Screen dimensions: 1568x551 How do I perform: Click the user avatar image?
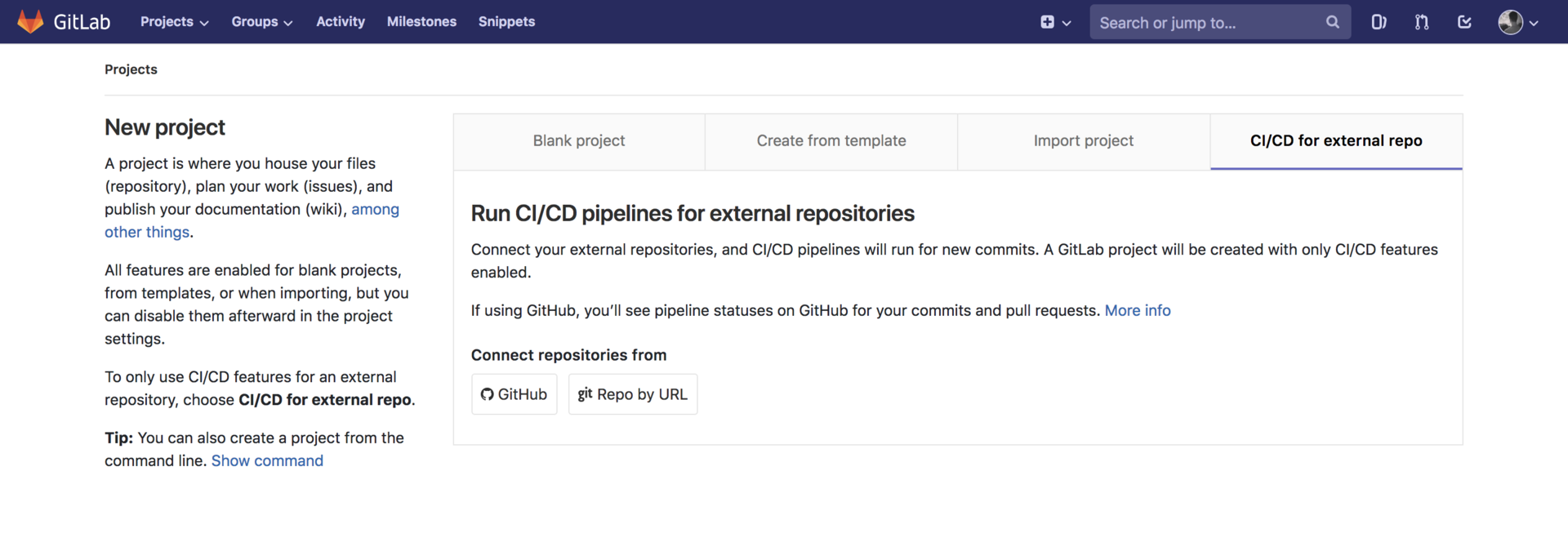click(1510, 22)
